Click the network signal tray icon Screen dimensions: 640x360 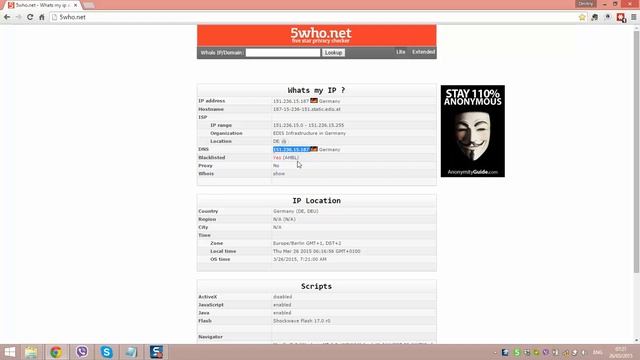[565, 353]
